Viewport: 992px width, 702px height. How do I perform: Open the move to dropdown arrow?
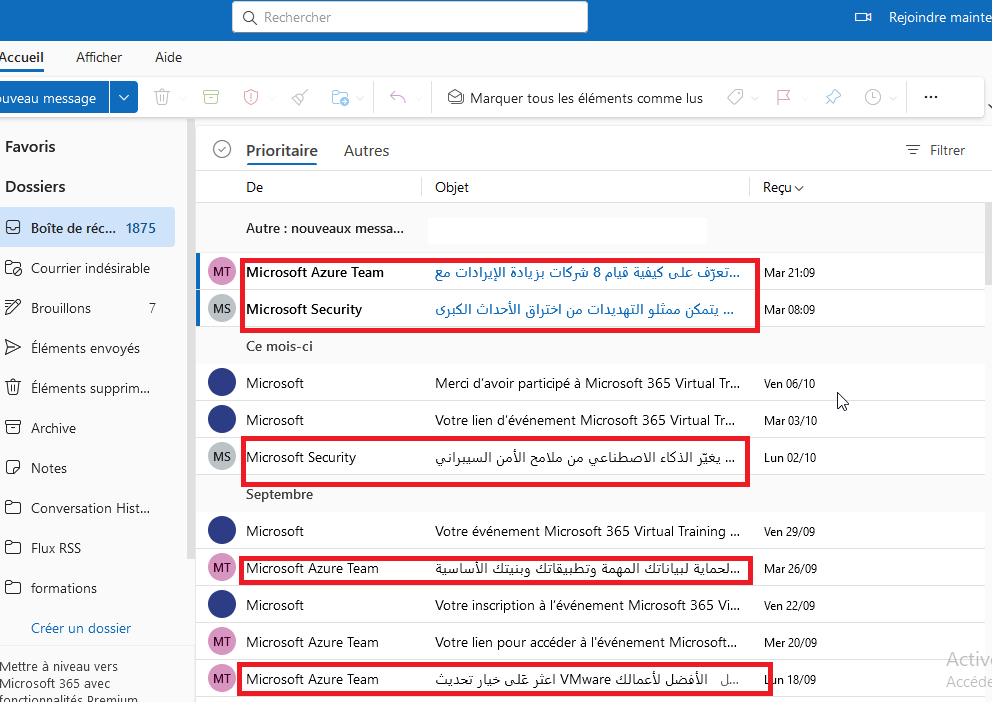(x=360, y=99)
